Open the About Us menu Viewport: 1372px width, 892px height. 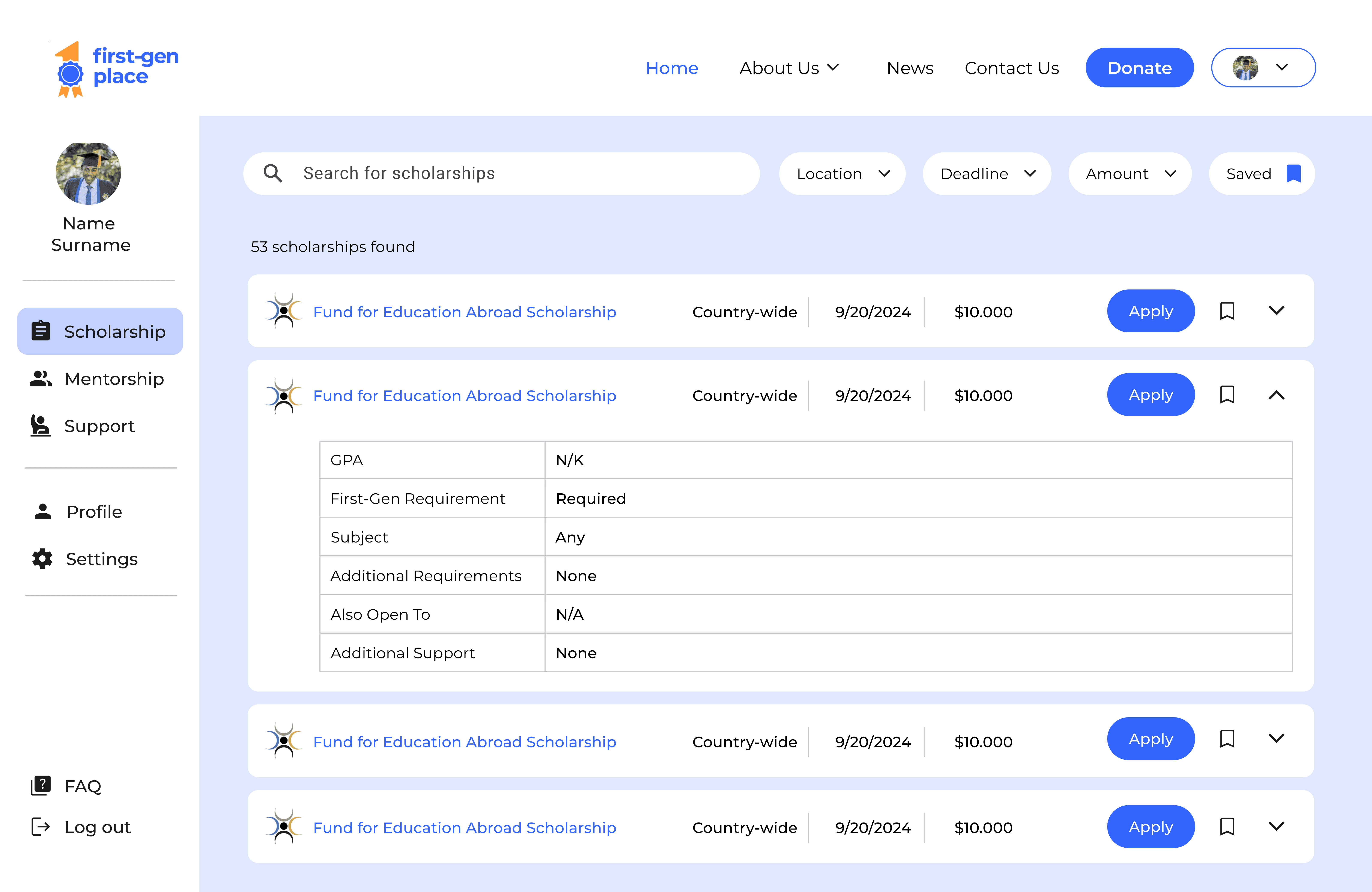(789, 68)
